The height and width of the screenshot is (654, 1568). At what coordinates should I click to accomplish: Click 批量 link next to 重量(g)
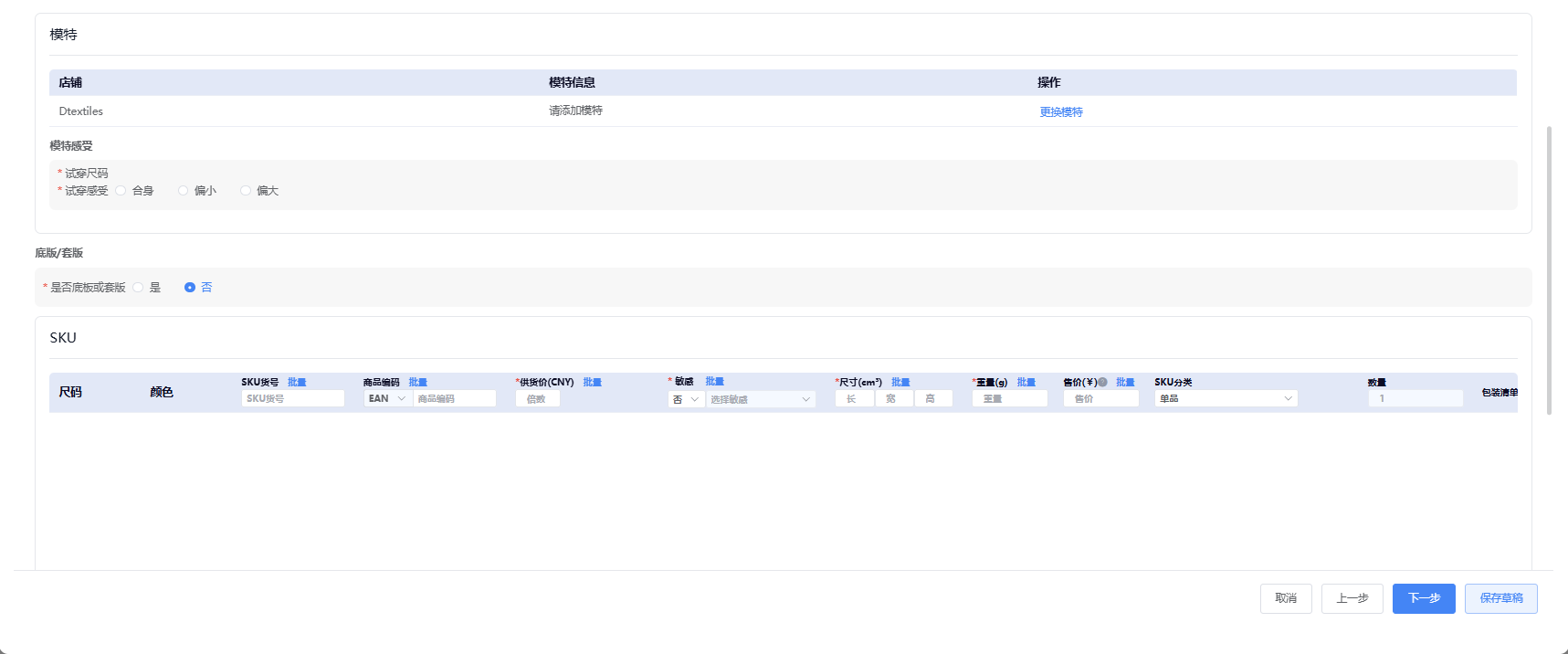pos(1026,383)
